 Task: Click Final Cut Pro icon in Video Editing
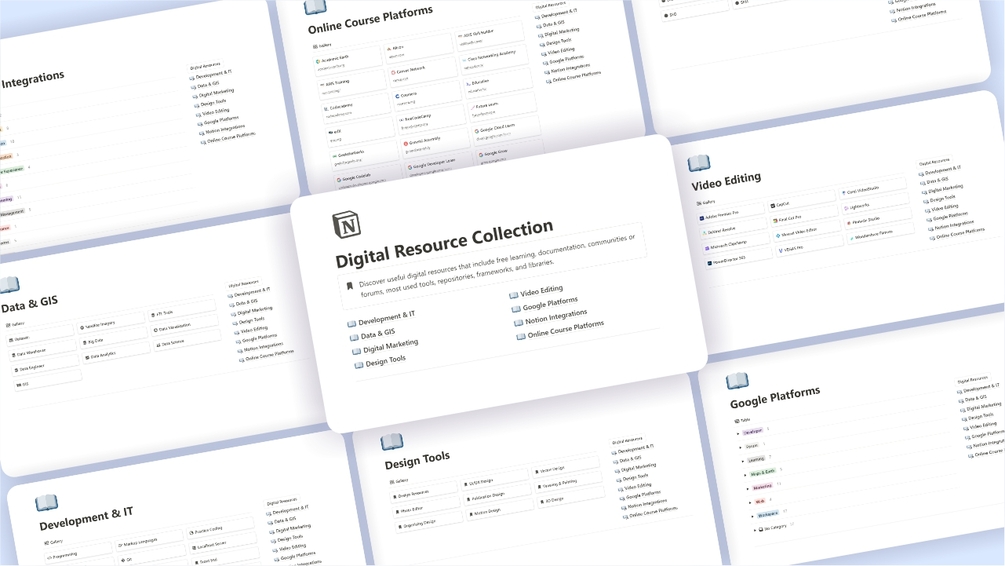[x=775, y=221]
